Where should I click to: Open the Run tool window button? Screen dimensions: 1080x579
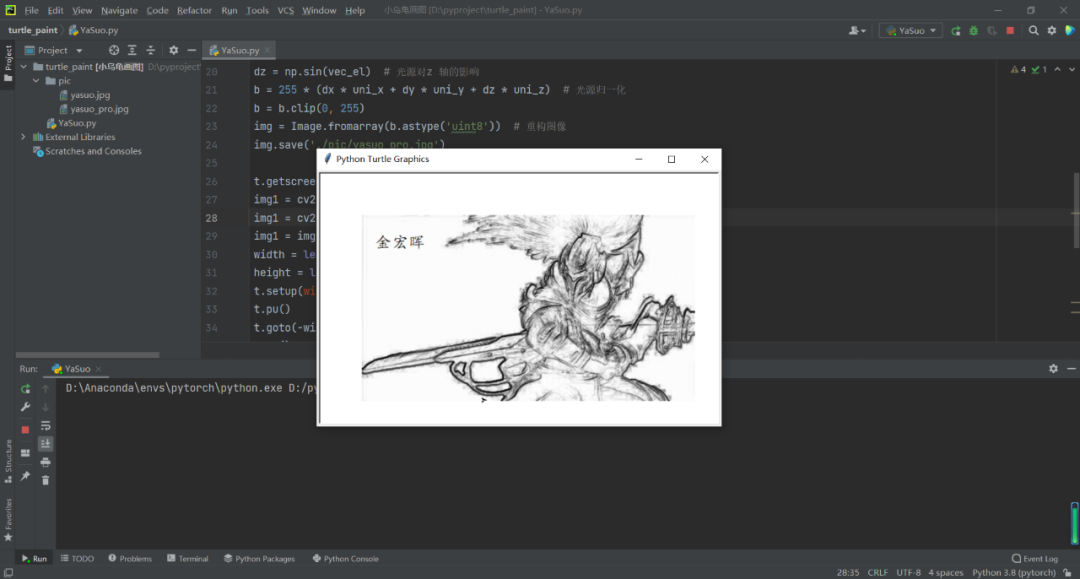tap(34, 558)
